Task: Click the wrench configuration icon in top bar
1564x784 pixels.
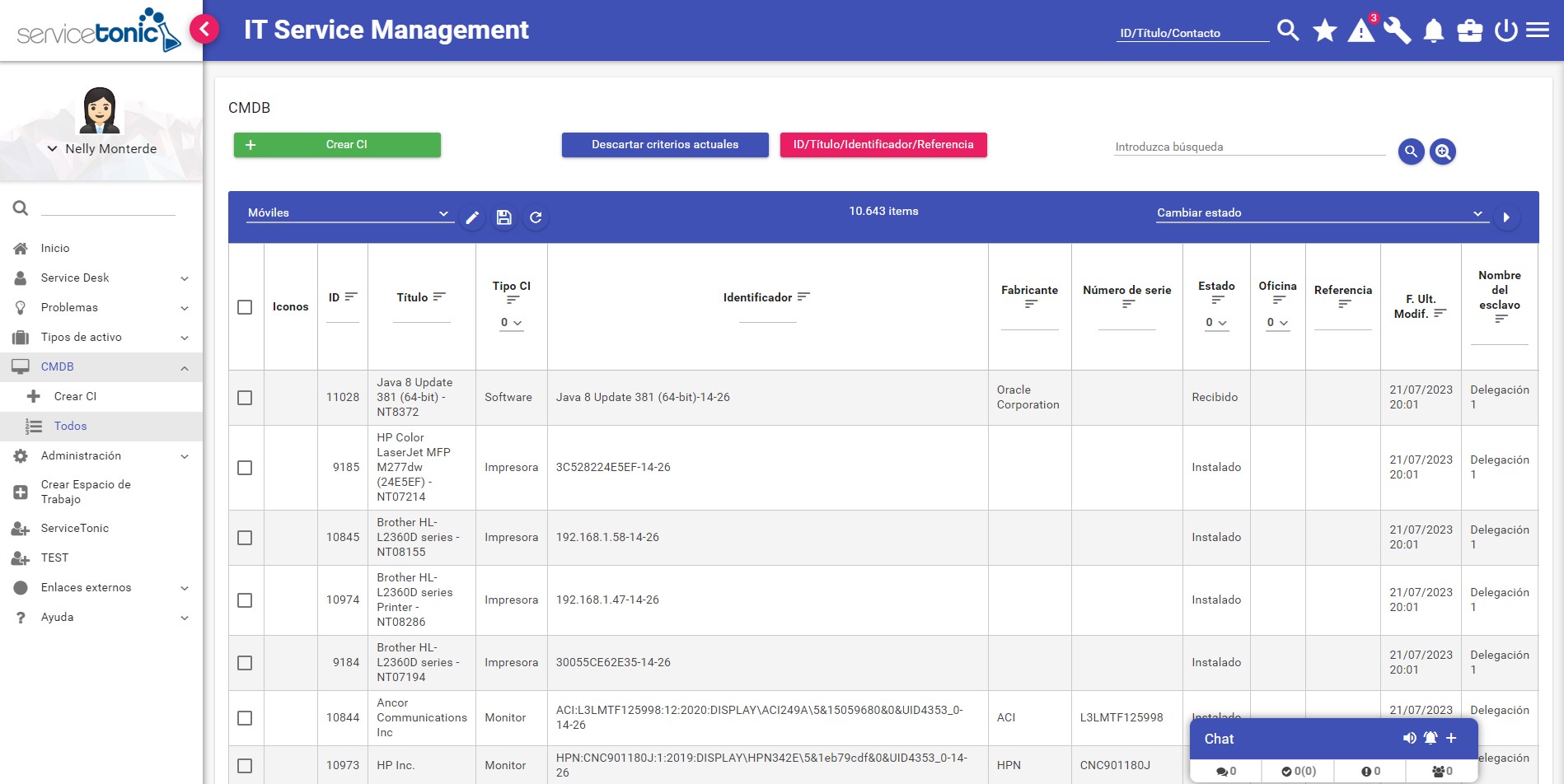Action: 1398,30
